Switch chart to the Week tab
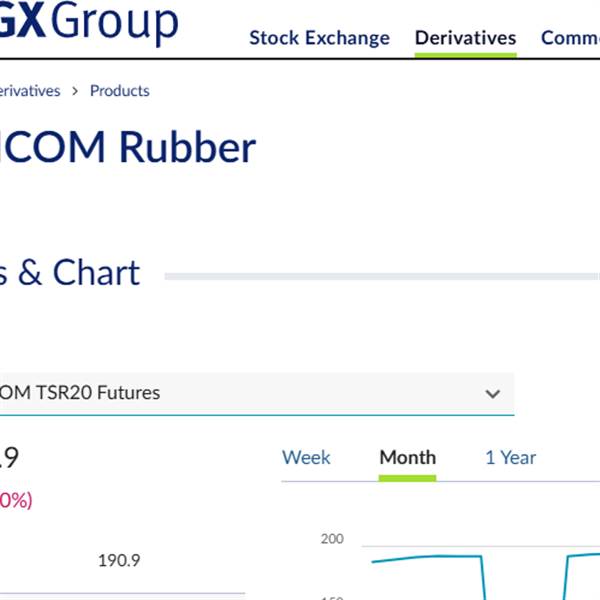Image resolution: width=600 pixels, height=600 pixels. point(306,458)
